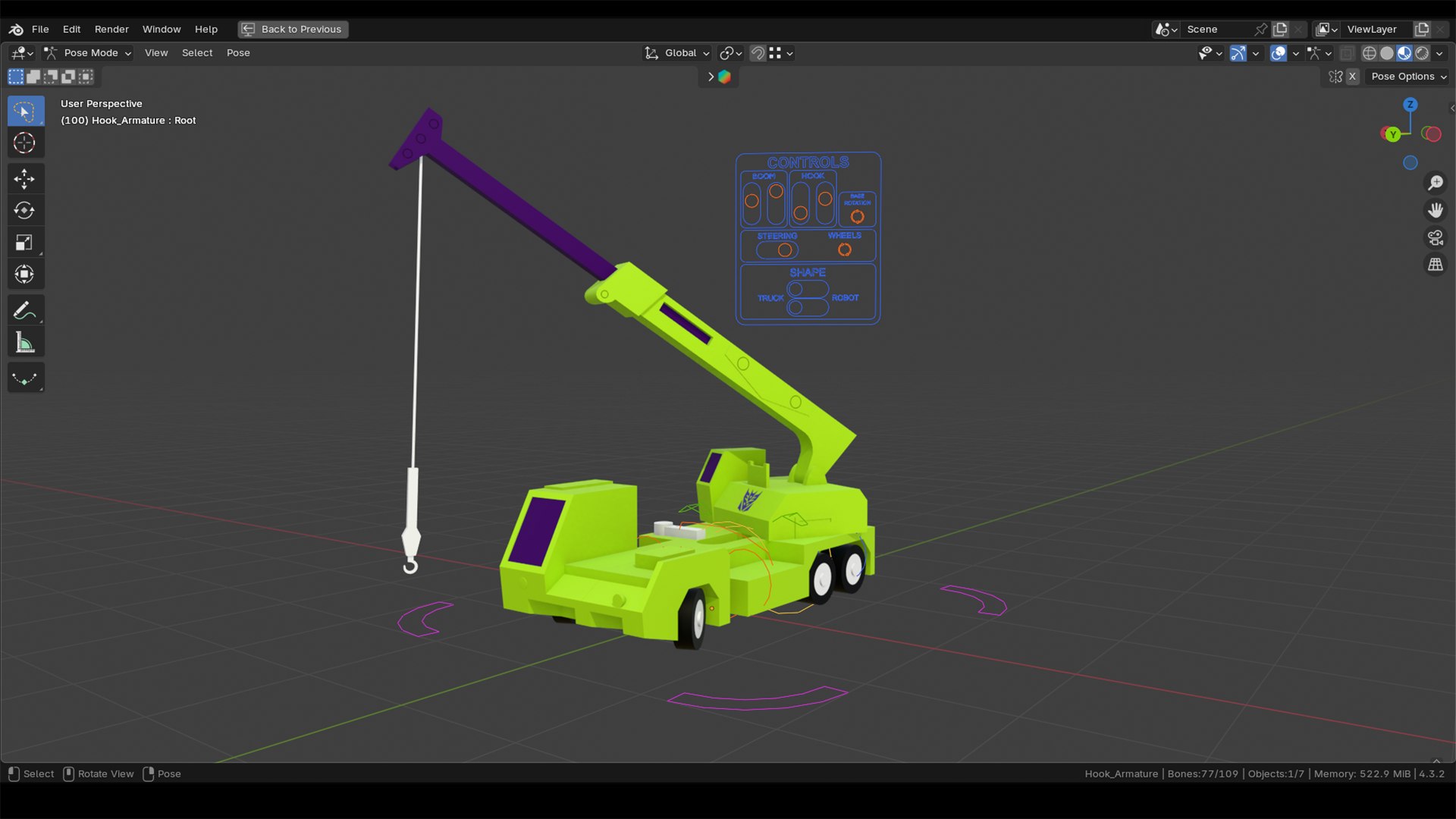Expand the overlays options dropdown arrow
1456x819 pixels.
pos(1296,53)
